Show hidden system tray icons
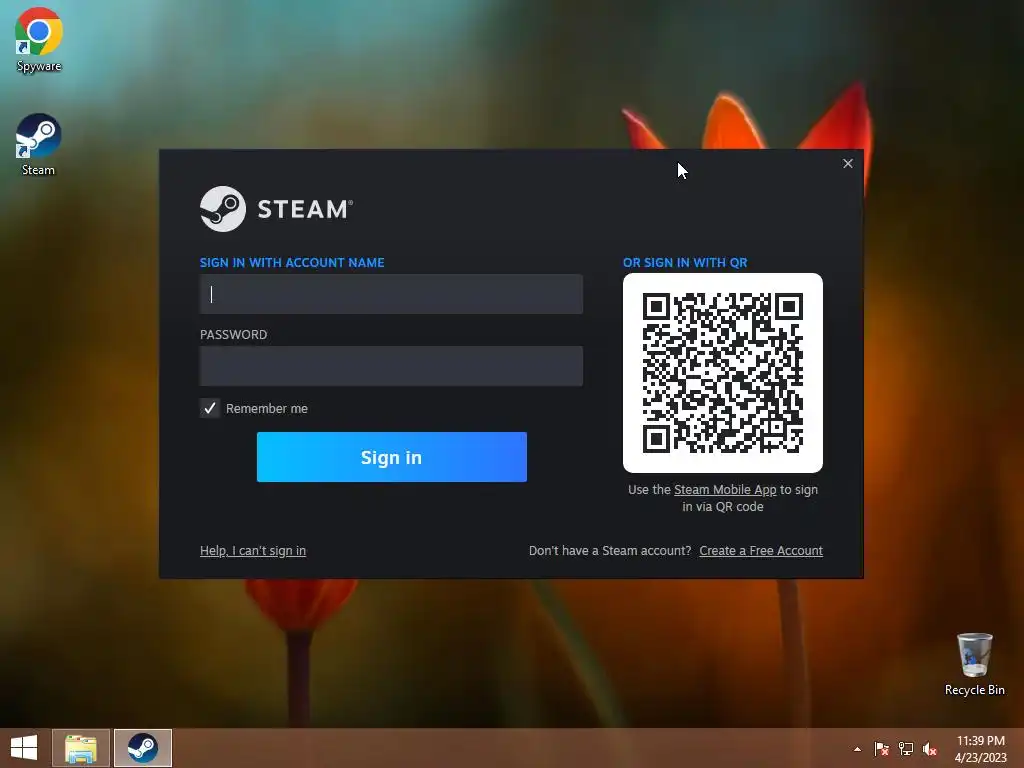The image size is (1024, 768). click(857, 749)
